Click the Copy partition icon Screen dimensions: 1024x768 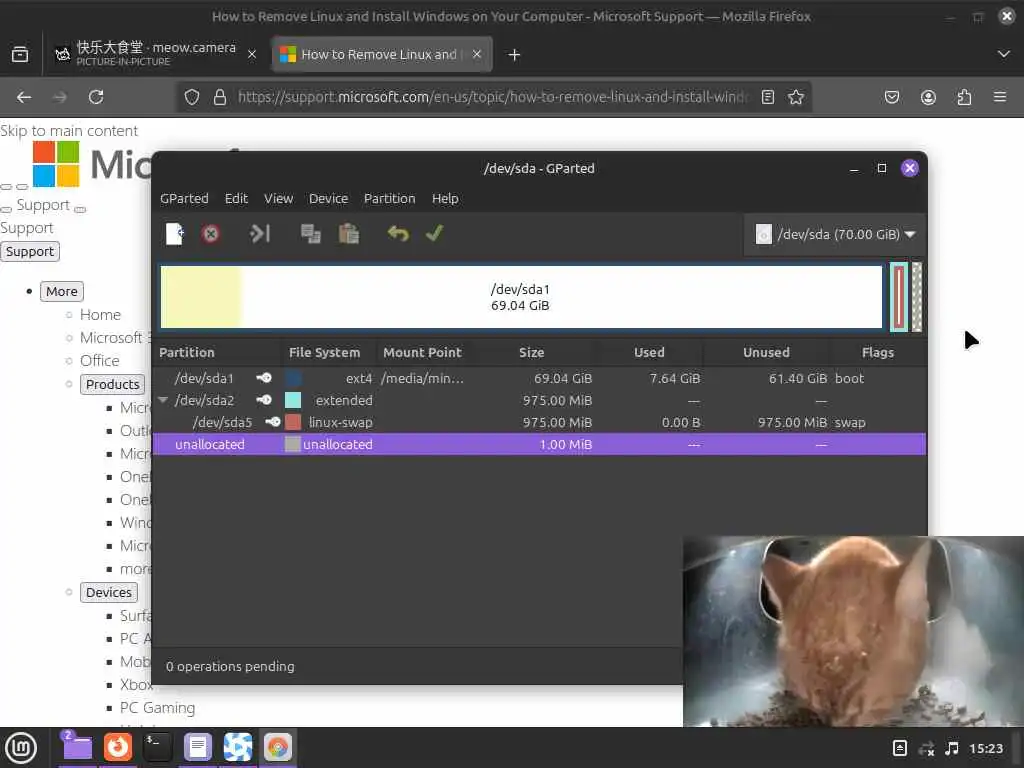click(x=310, y=234)
